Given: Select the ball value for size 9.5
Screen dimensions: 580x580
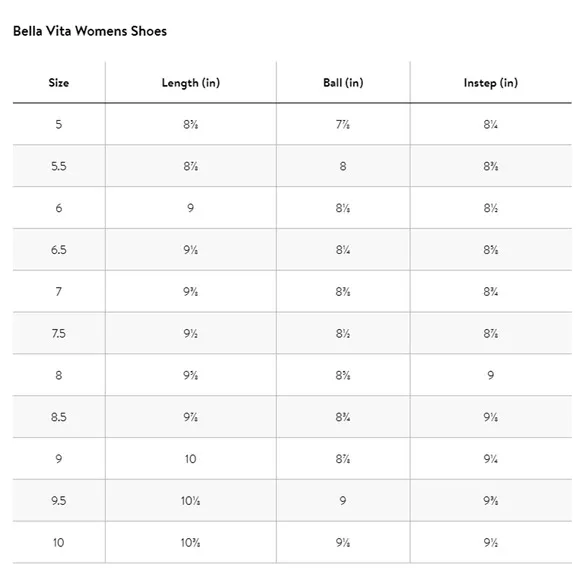Looking at the screenshot, I should click(343, 500).
